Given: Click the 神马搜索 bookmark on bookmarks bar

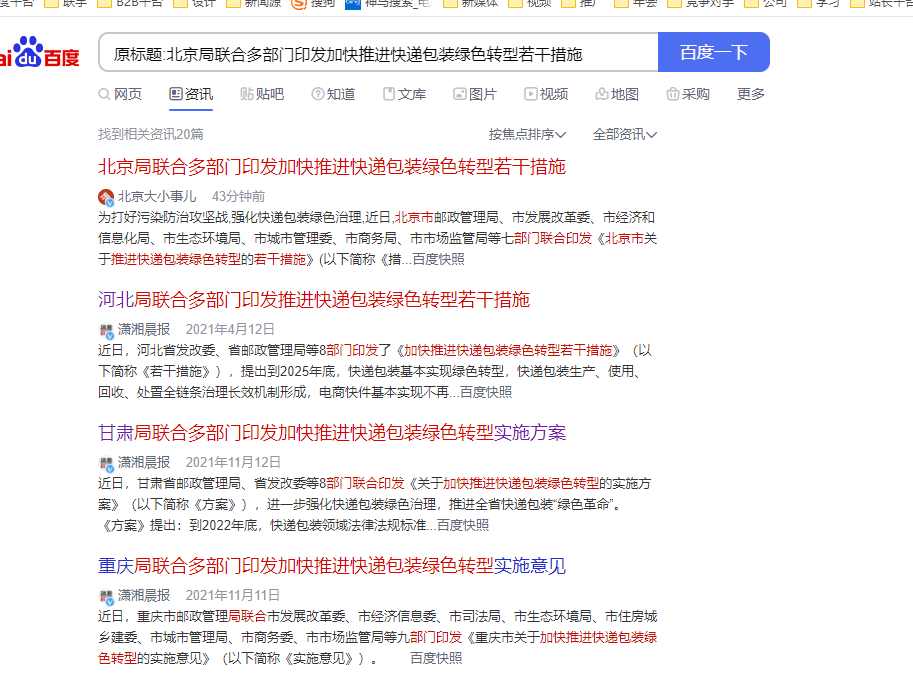Looking at the screenshot, I should coord(352,7).
